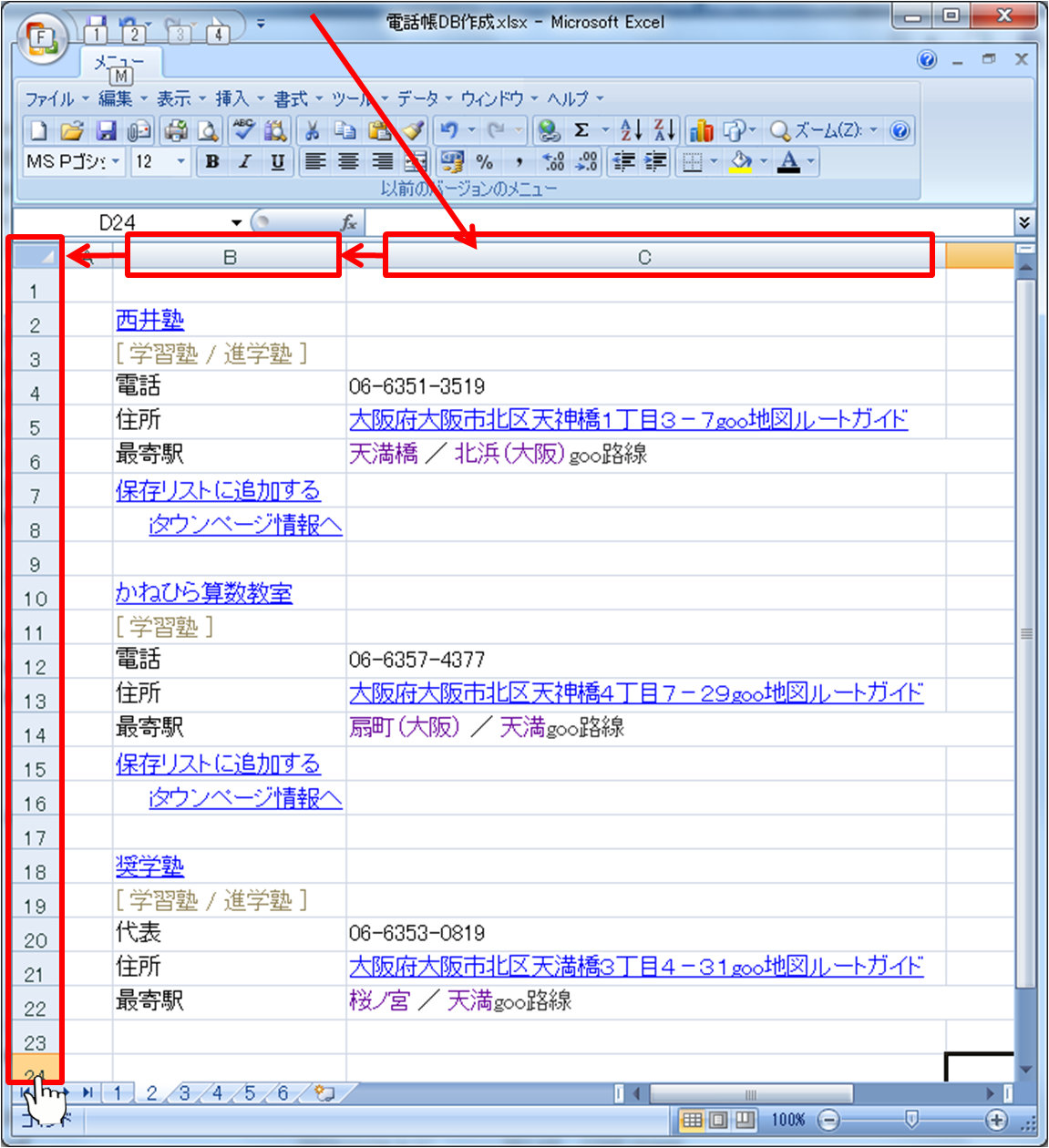The image size is (1049, 1148).
Task: Expand the Name Box dropdown arrow
Action: (237, 222)
